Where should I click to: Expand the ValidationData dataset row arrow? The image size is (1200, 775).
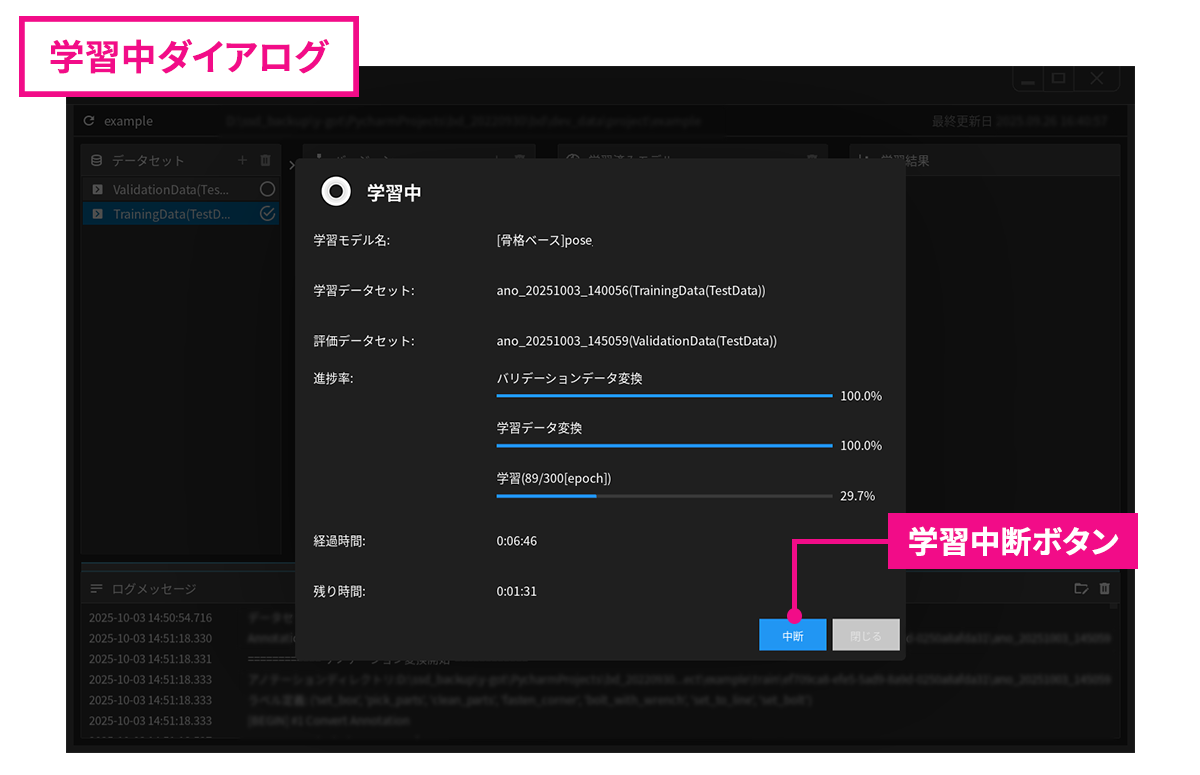pos(97,189)
